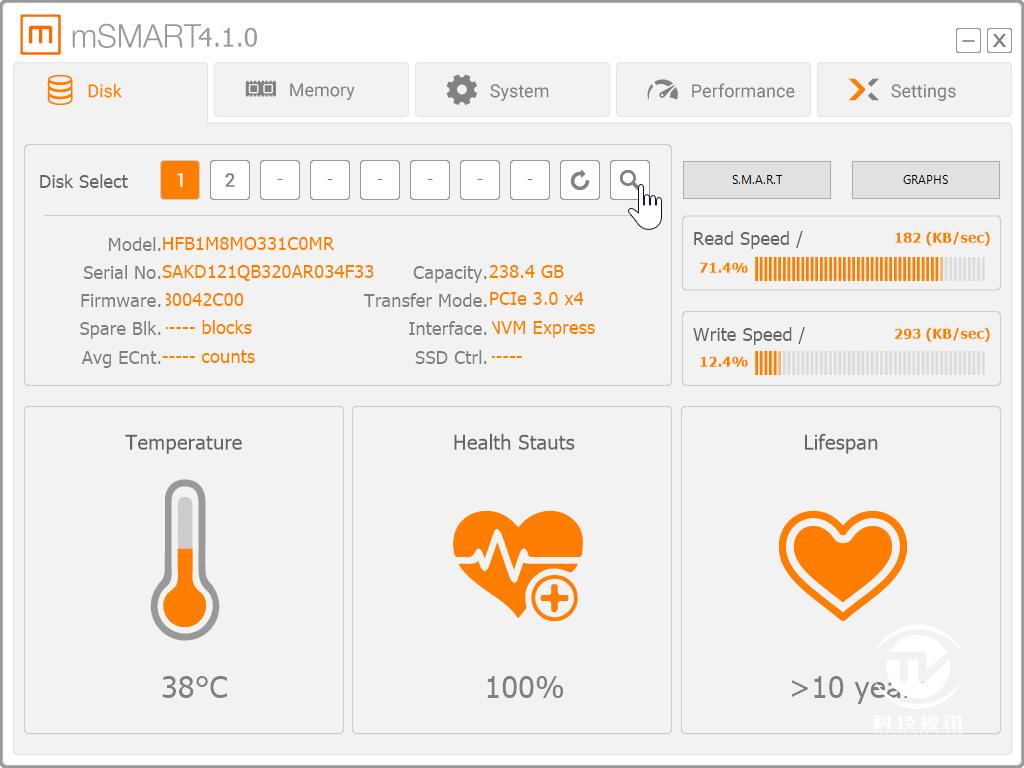Click the 293 (KB/sec) write speed value
Screen dimensions: 1024x768
point(942,334)
